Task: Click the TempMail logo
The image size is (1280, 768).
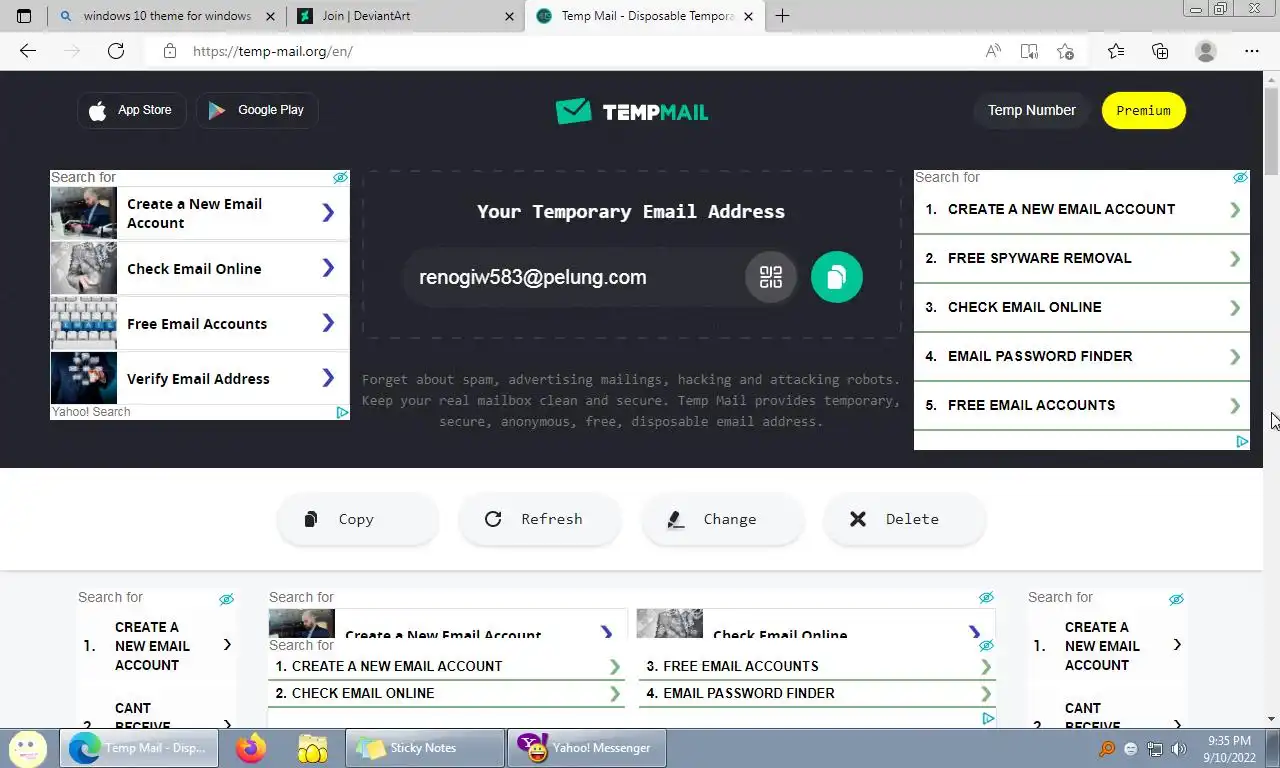Action: 632,111
